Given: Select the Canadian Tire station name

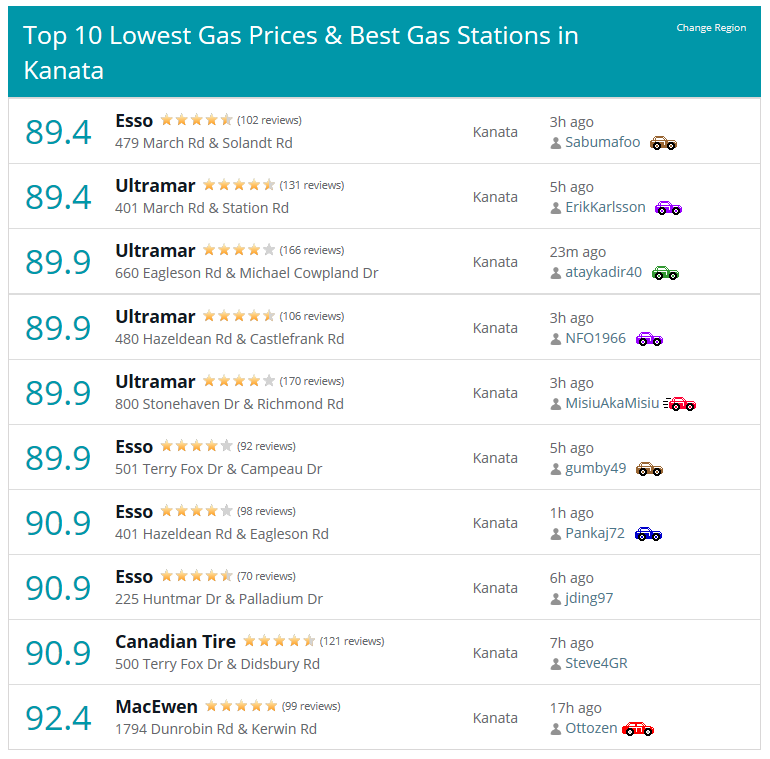Looking at the screenshot, I should 175,642.
